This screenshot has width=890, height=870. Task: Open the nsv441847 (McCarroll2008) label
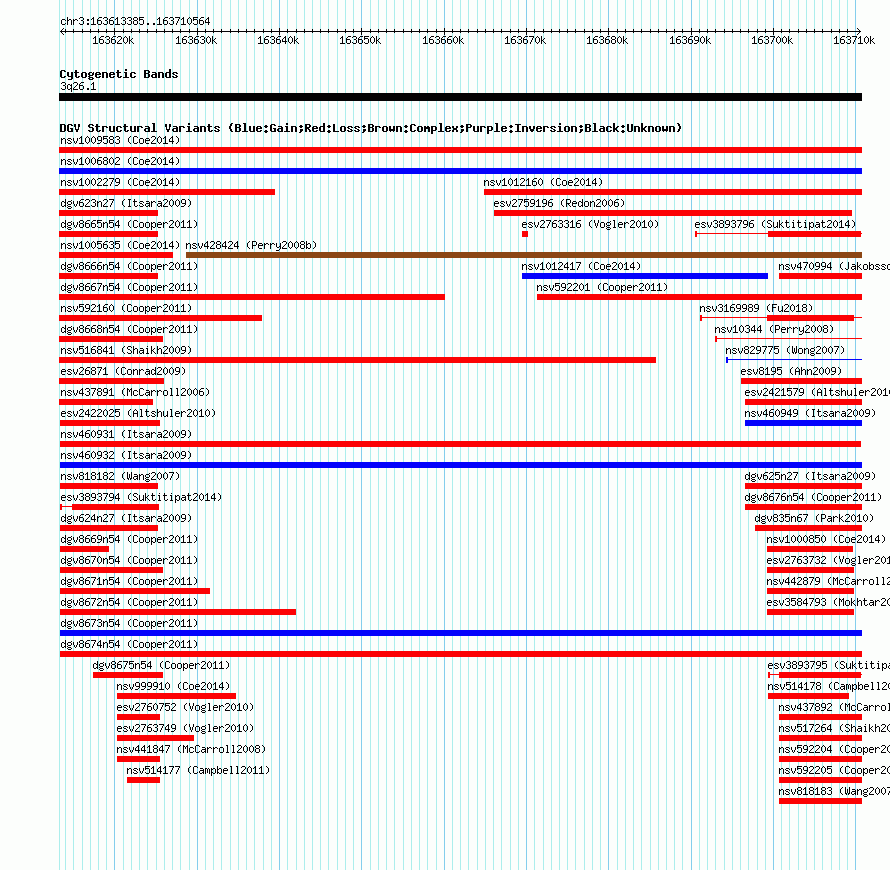(191, 749)
